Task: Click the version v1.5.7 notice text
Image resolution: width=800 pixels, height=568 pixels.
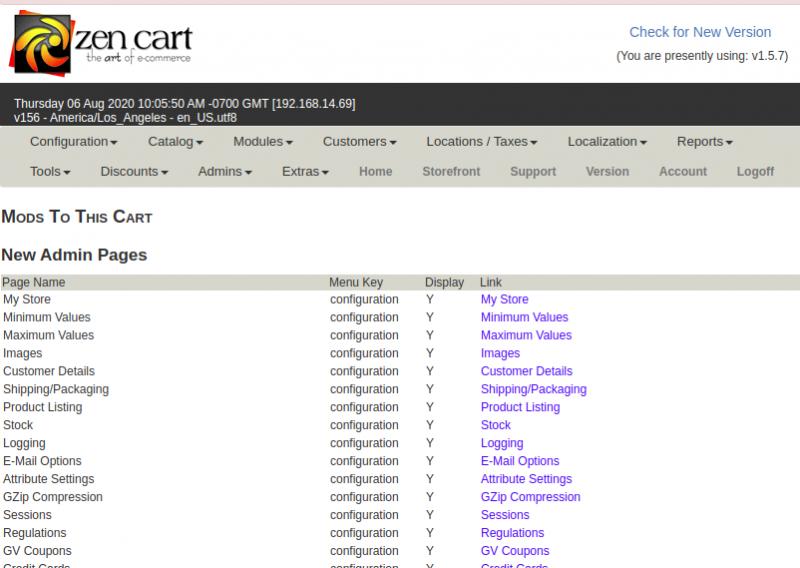Action: (x=702, y=56)
